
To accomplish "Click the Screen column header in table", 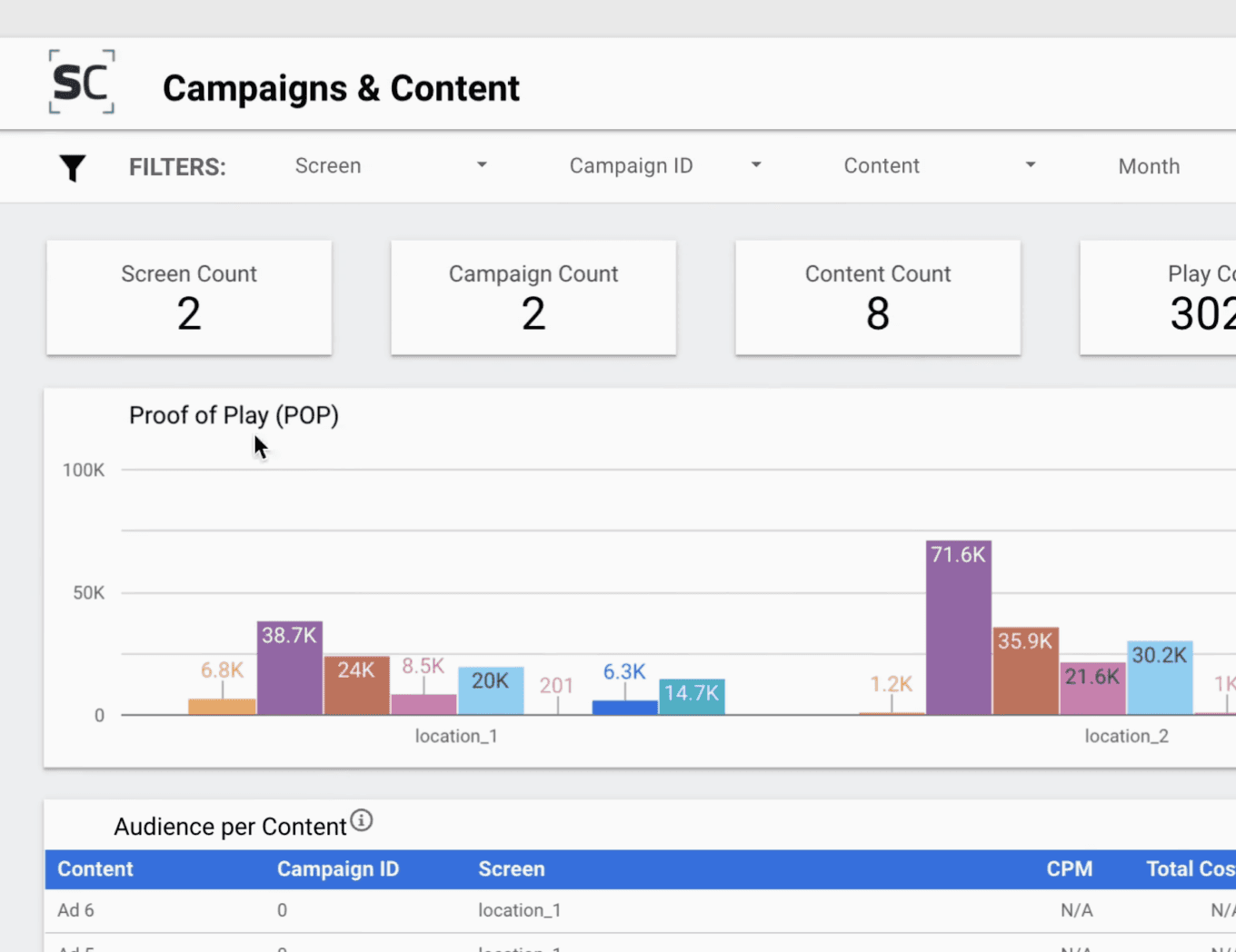I will click(x=512, y=869).
